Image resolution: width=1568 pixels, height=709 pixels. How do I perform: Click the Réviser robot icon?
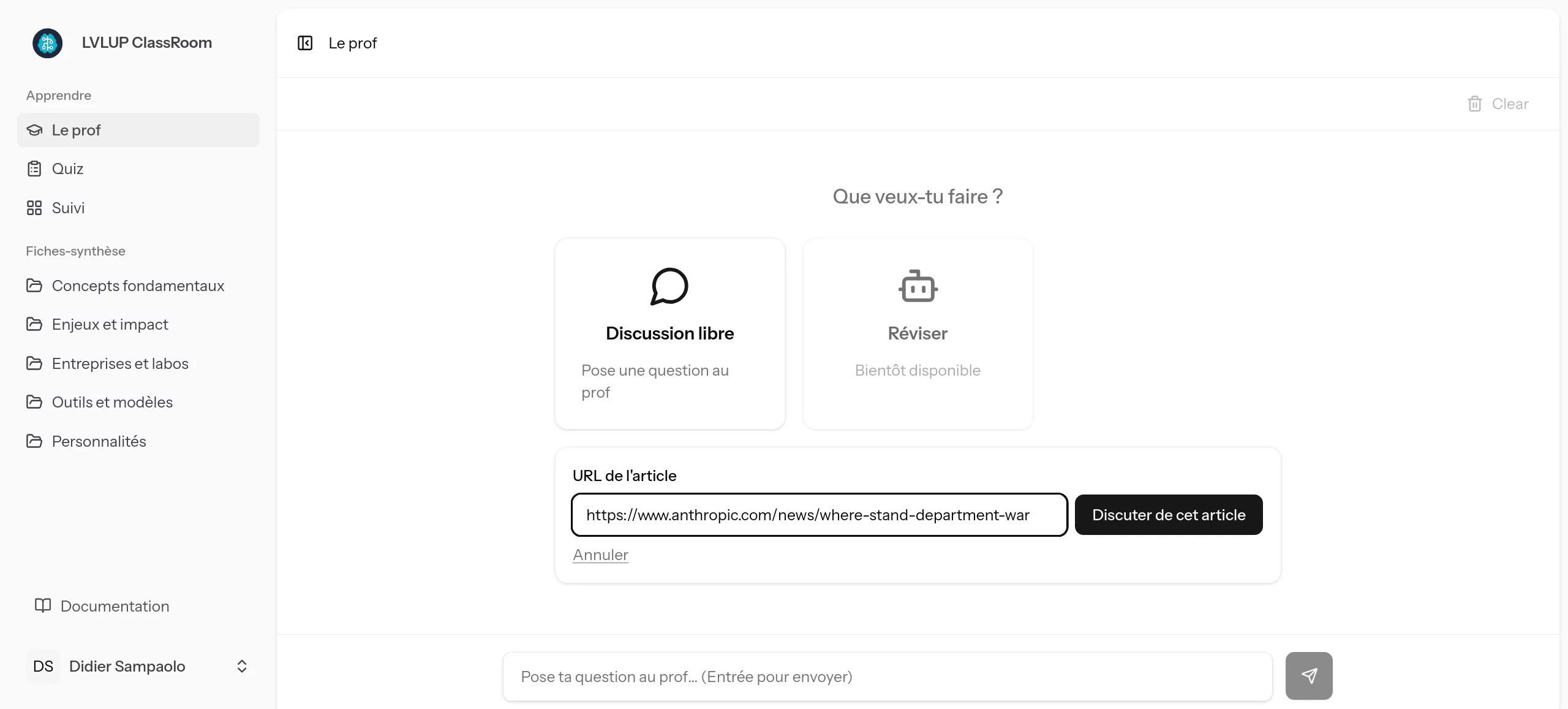(x=918, y=286)
